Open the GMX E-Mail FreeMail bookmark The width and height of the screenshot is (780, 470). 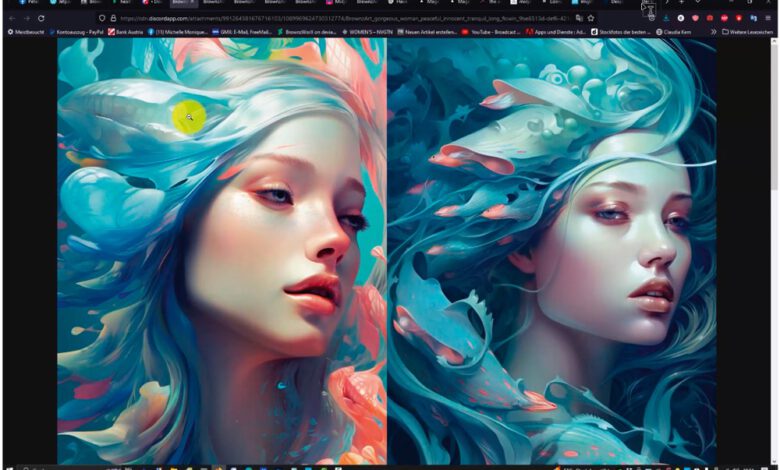(242, 32)
